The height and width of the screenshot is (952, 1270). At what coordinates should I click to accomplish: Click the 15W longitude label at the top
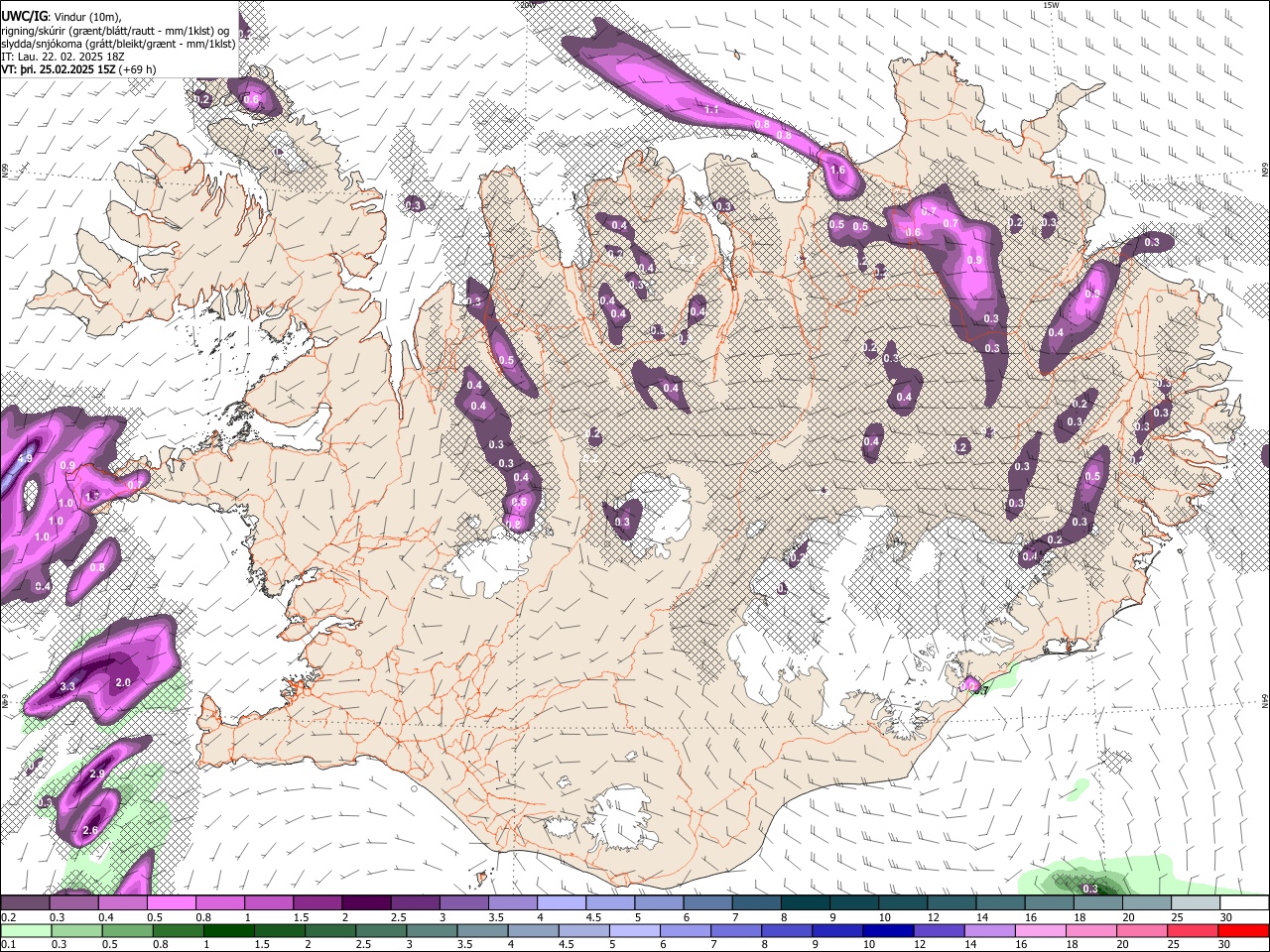click(1051, 5)
